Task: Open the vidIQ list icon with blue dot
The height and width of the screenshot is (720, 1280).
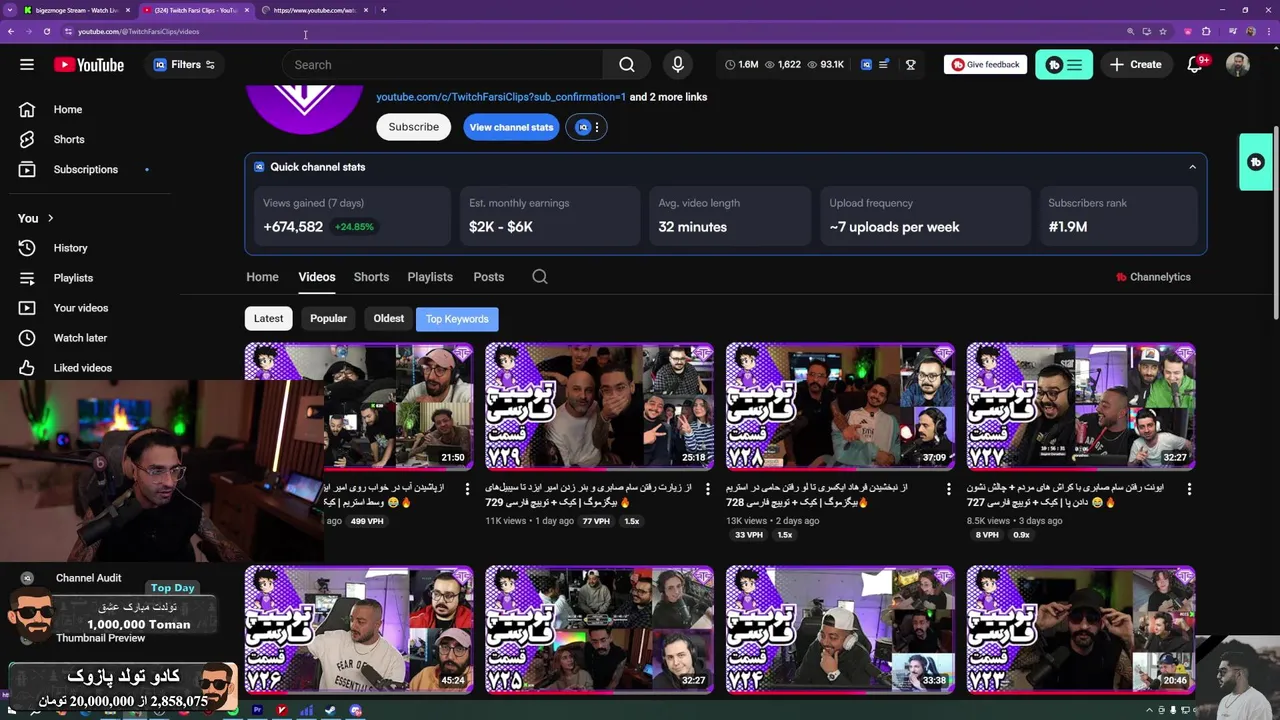Action: pyautogui.click(x=884, y=65)
